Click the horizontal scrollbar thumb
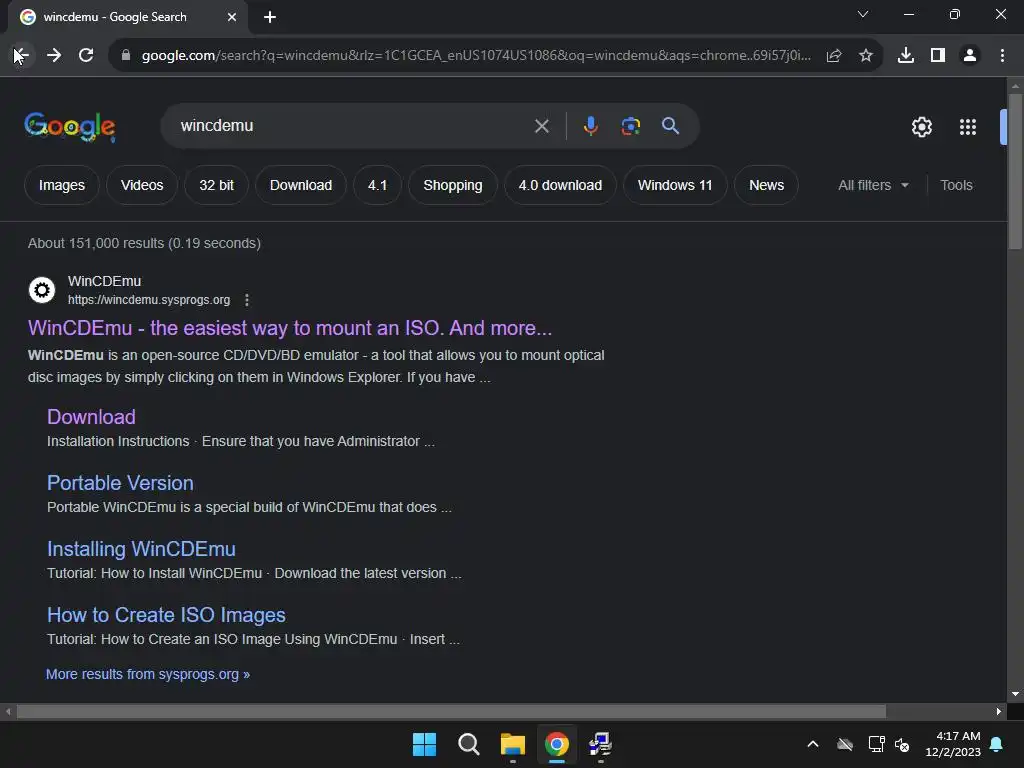This screenshot has width=1024, height=768. coord(451,711)
